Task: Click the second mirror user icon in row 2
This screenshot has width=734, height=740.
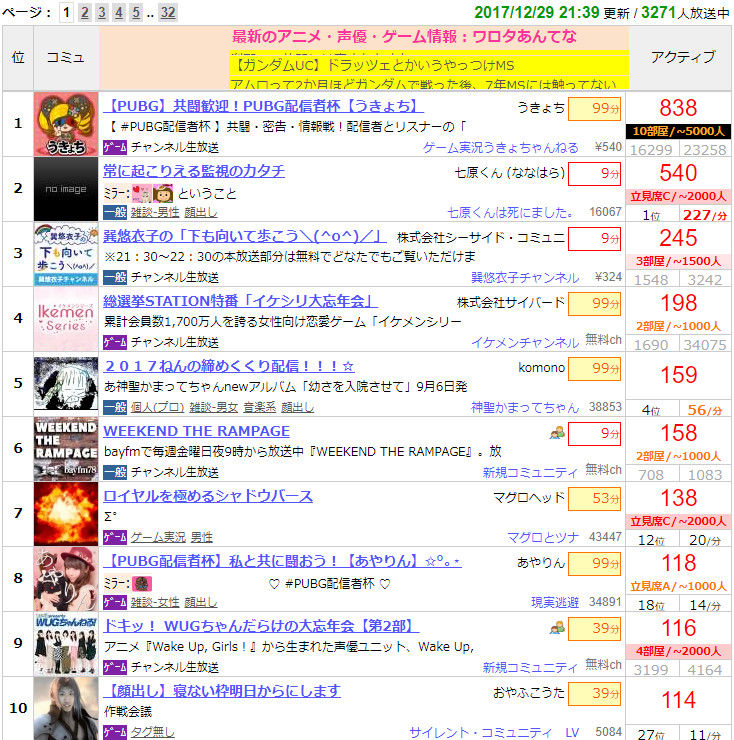Action: [x=163, y=193]
